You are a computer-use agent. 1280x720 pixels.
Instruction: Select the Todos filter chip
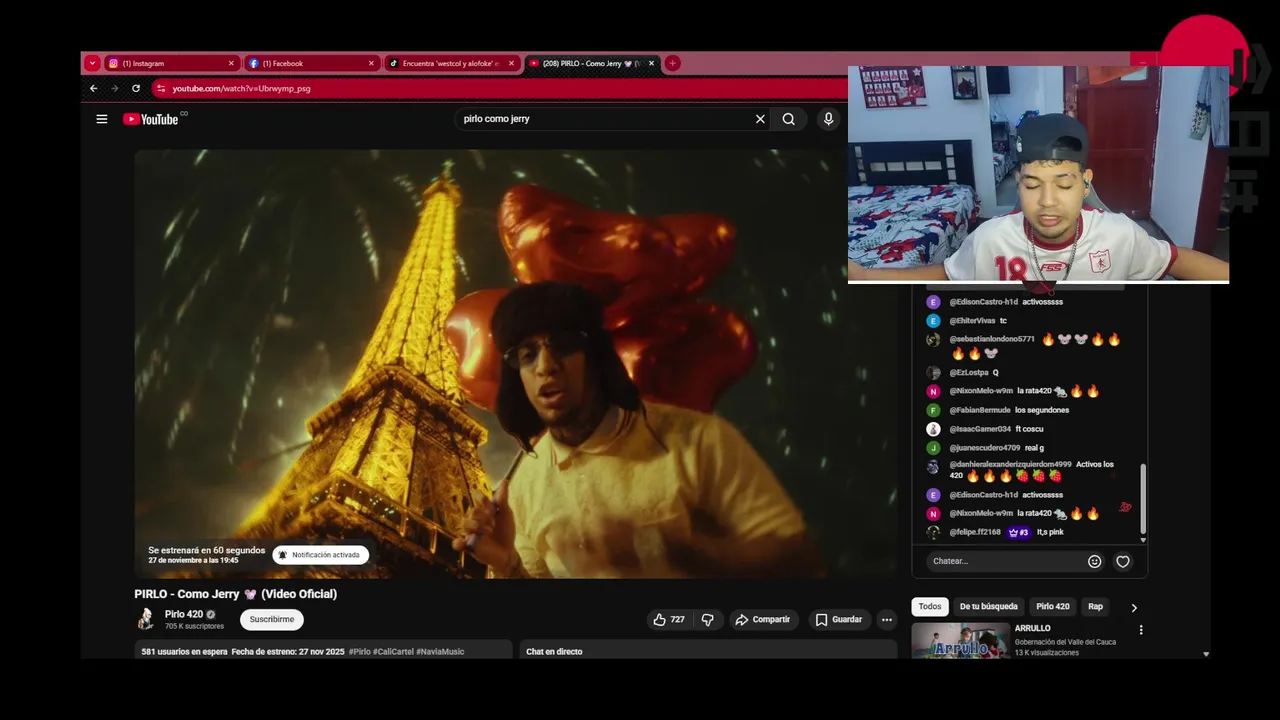930,607
